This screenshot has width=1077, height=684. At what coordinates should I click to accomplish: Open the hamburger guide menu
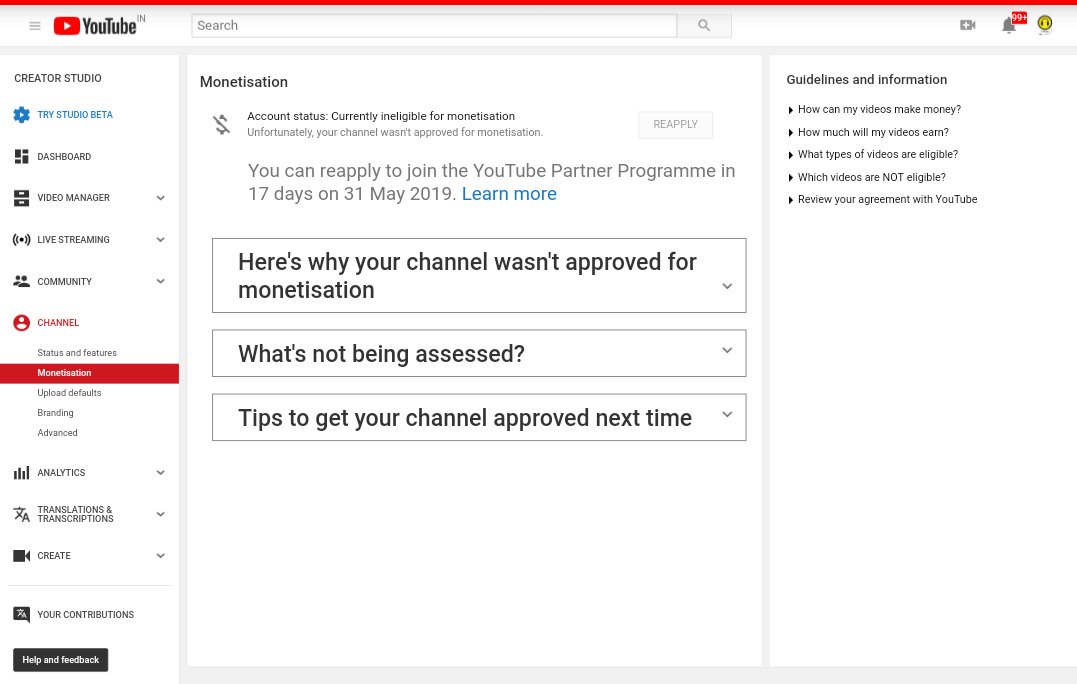(34, 26)
